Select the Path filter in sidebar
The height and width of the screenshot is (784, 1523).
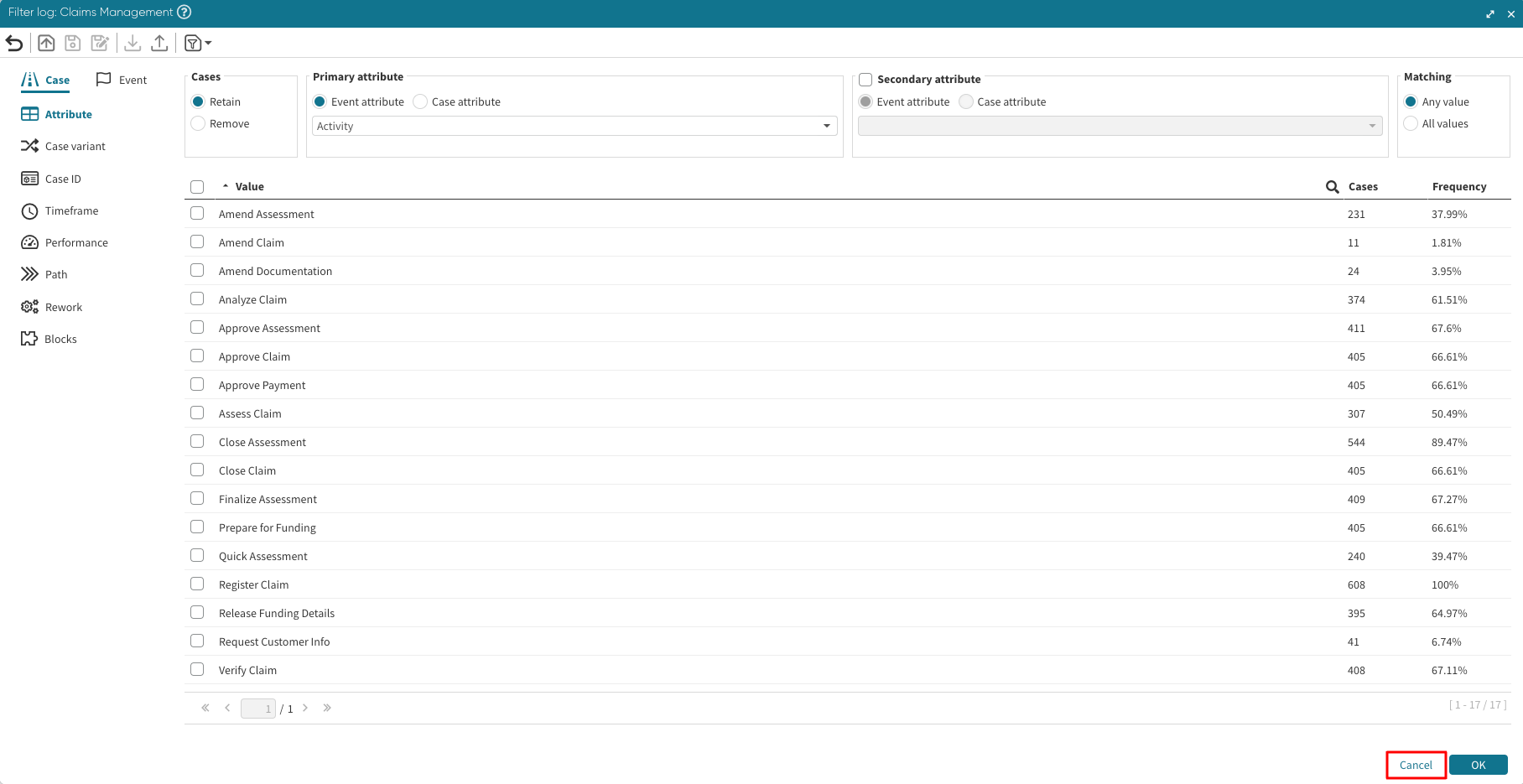[55, 274]
